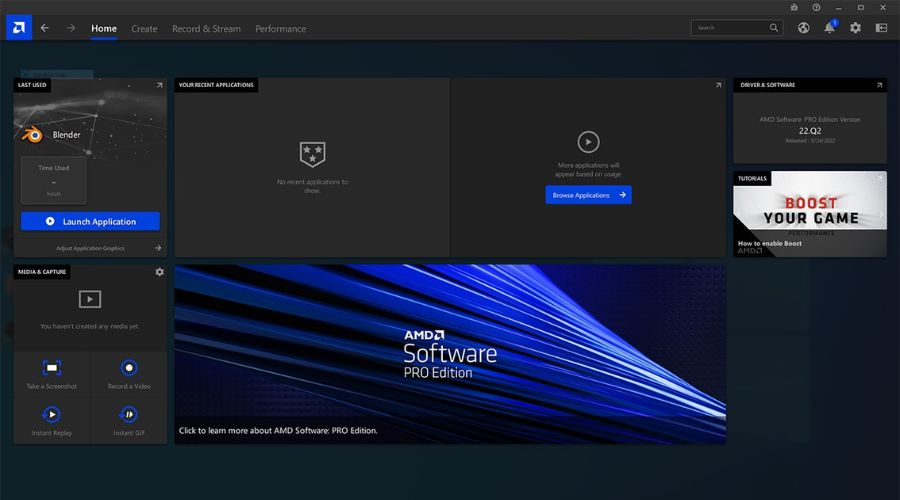Switch to the Performance tab
This screenshot has height=500, width=900.
pos(281,28)
